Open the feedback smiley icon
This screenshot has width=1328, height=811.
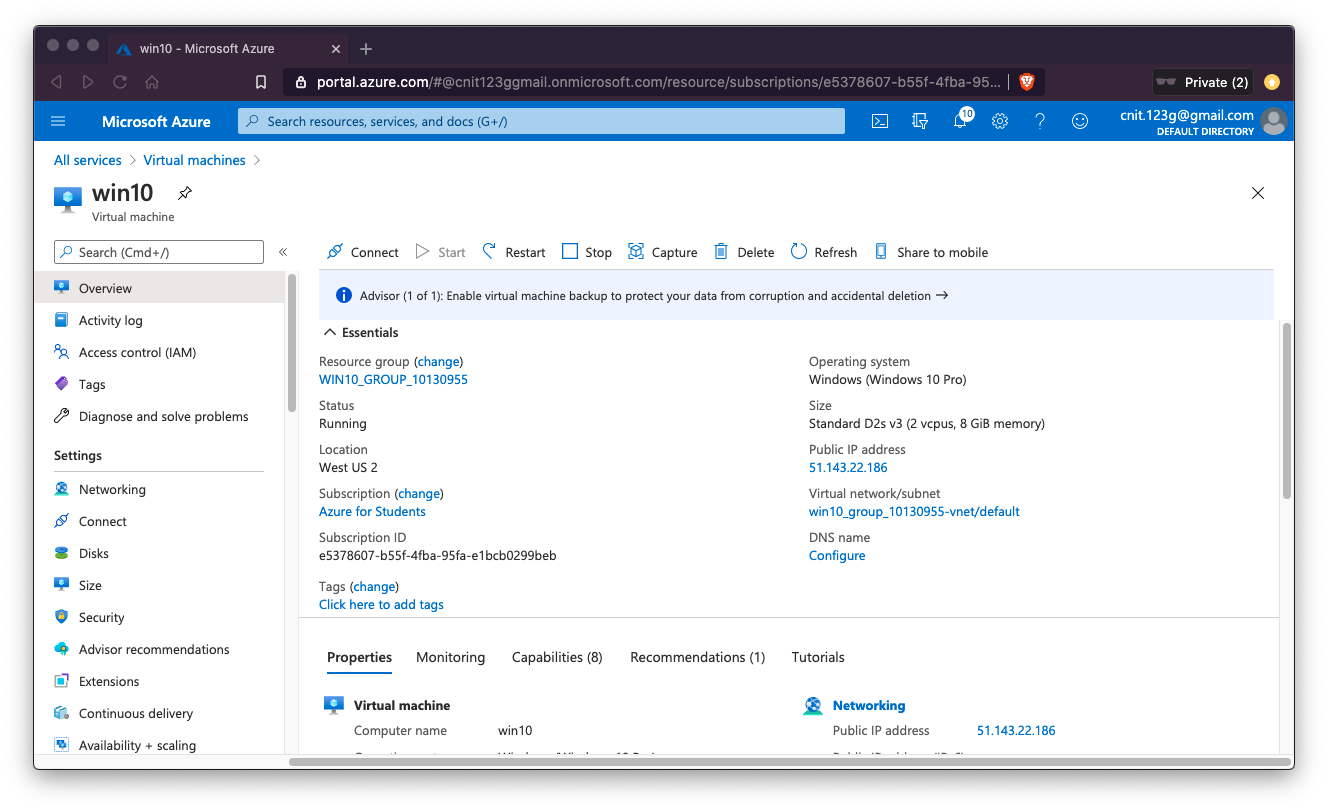pos(1080,121)
